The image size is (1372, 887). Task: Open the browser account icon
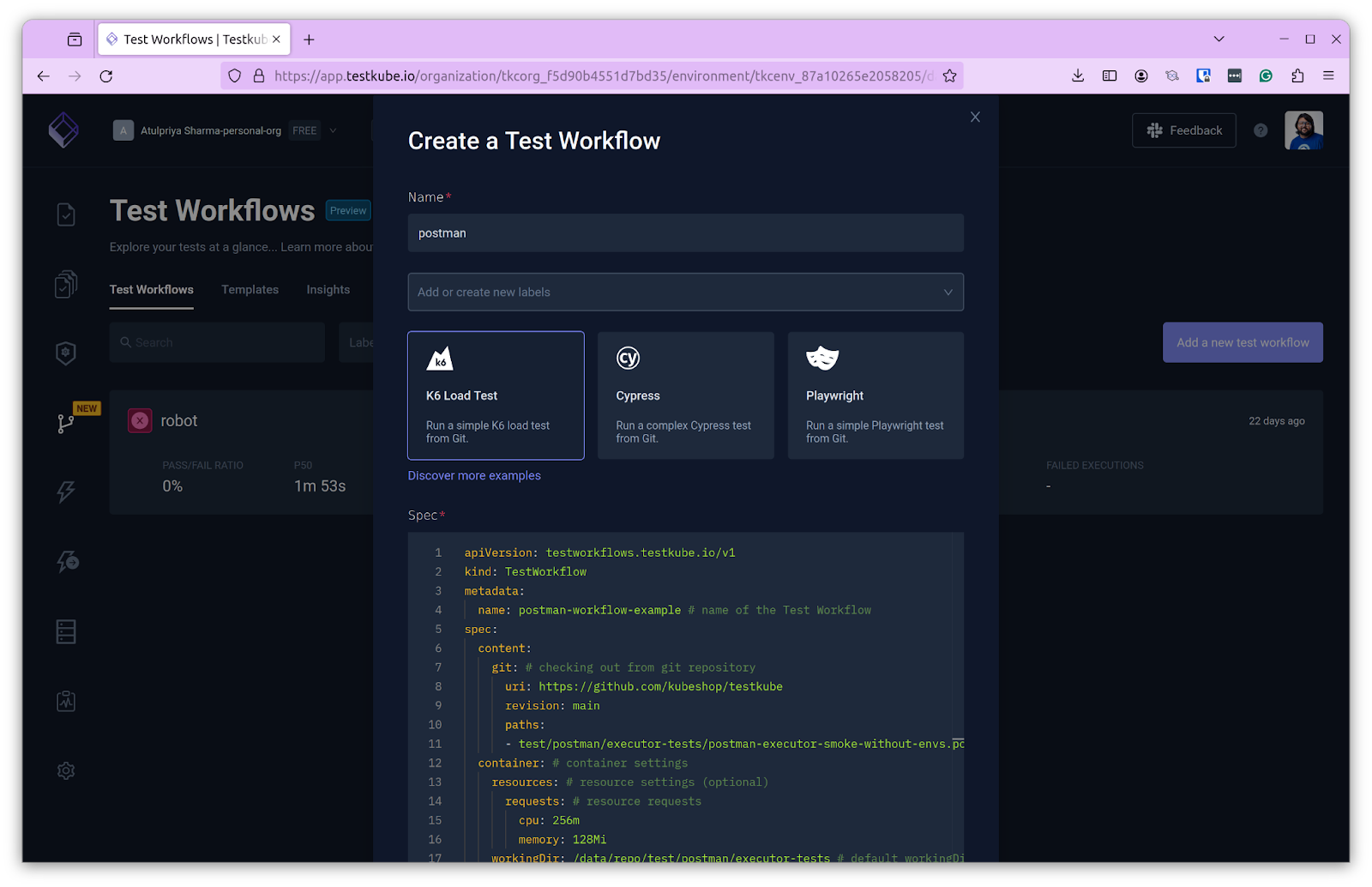pyautogui.click(x=1141, y=76)
